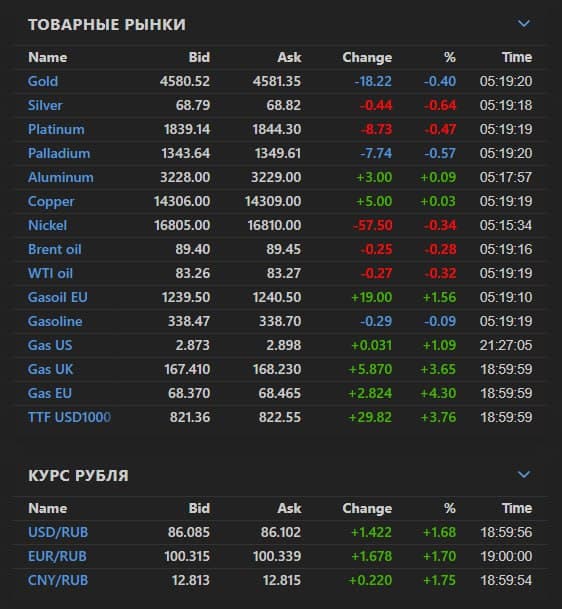Open the EUR/RUB exchange rate link

click(x=57, y=557)
